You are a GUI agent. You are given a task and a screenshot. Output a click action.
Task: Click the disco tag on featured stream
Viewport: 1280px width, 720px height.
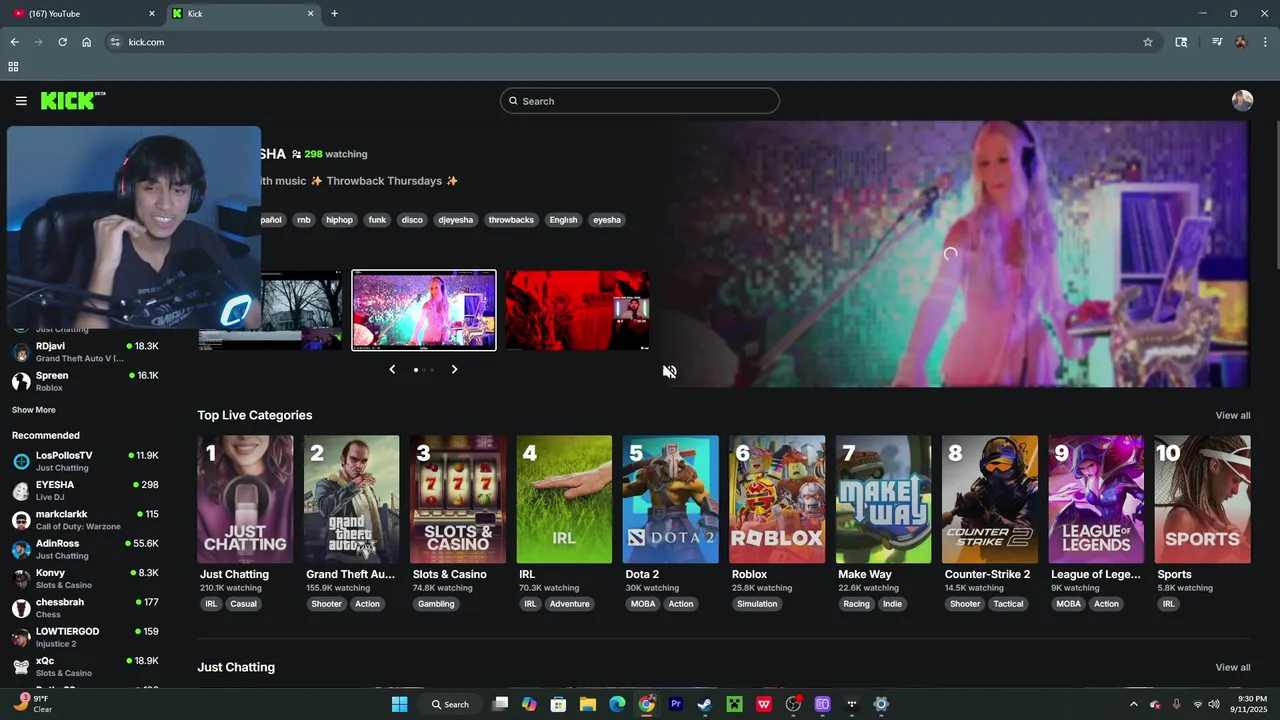click(412, 220)
